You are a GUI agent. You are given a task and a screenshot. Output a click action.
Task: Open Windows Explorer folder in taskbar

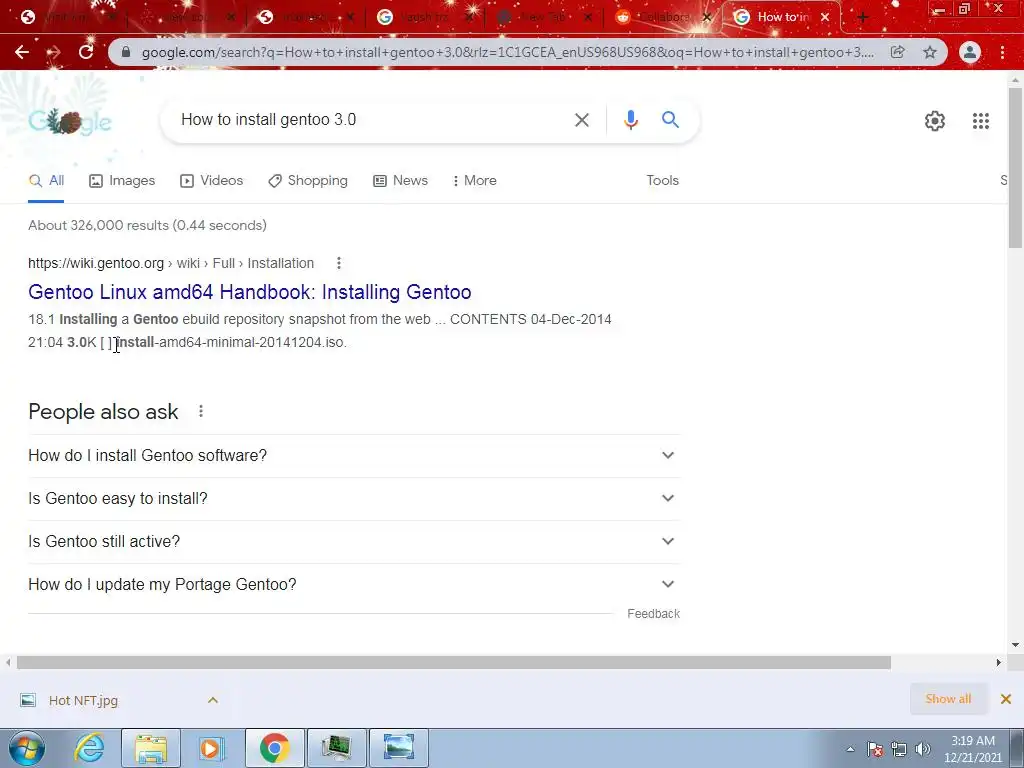(x=151, y=748)
